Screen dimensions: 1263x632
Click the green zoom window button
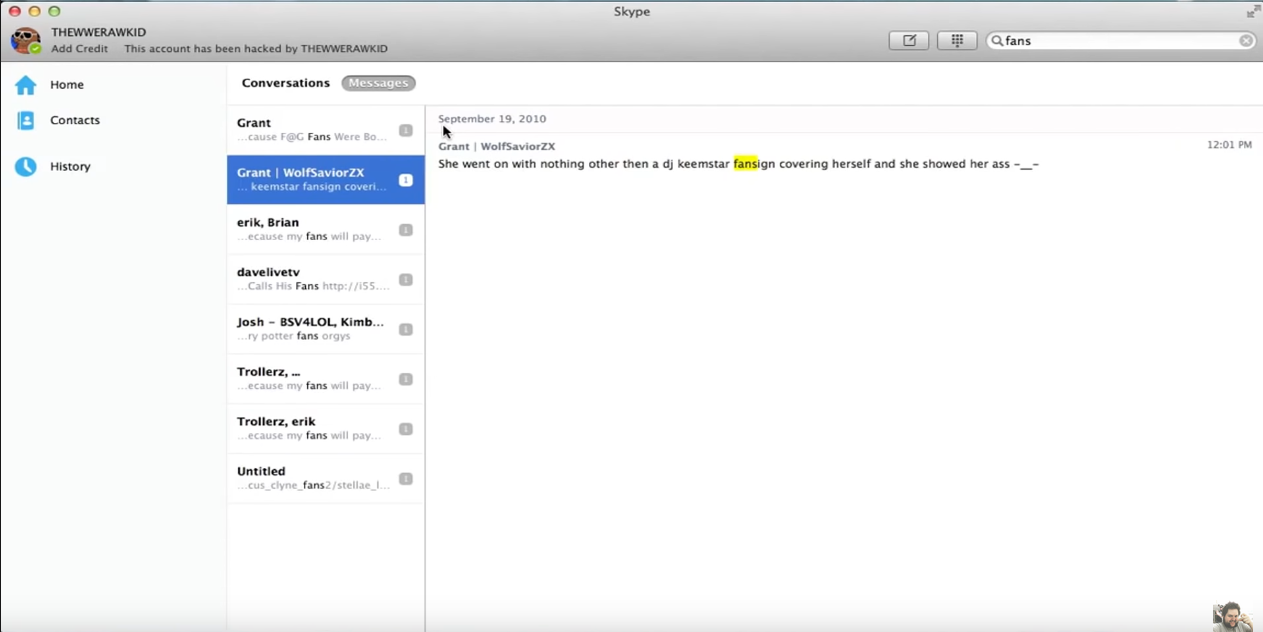54,11
